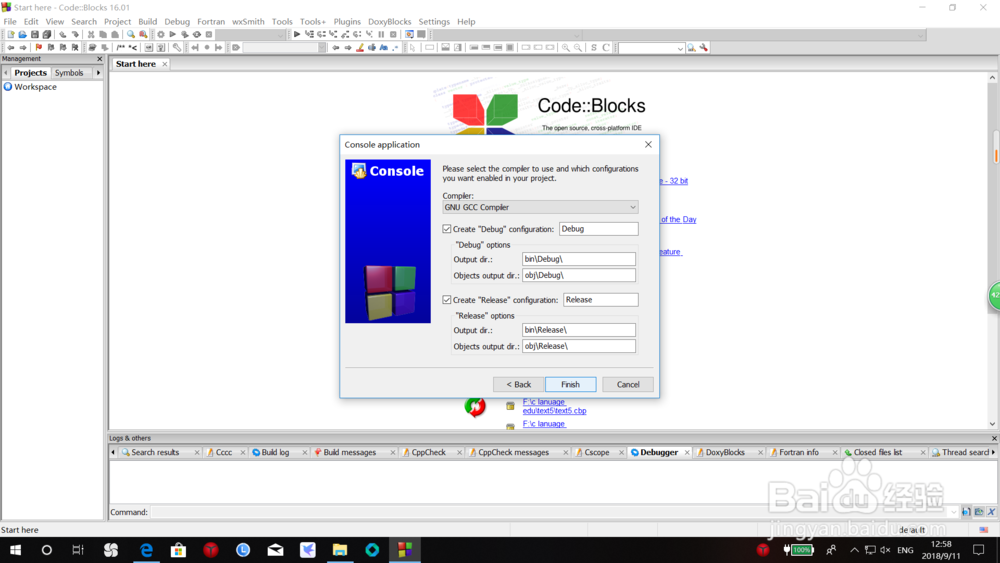1000x563 pixels.
Task: Click the Code::Blocks taskbar icon
Action: (x=404, y=550)
